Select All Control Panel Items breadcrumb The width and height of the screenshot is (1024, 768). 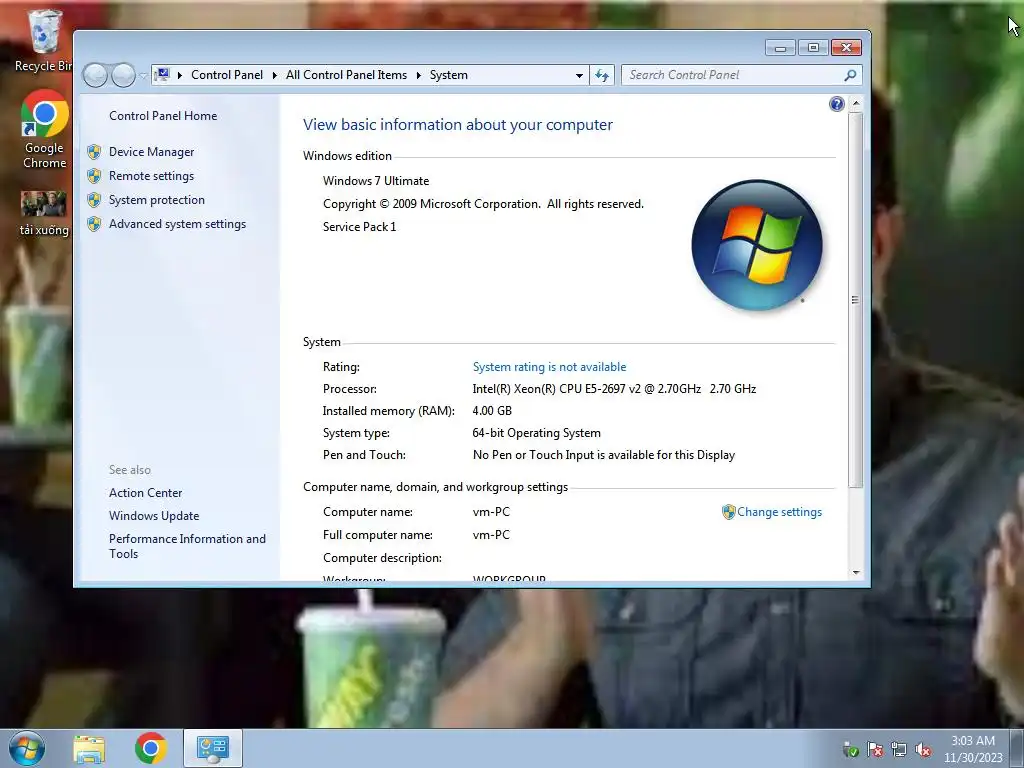click(346, 75)
